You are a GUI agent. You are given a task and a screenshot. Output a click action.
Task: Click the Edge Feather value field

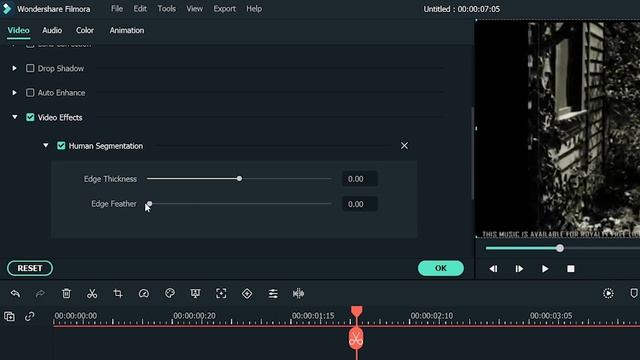tap(360, 204)
